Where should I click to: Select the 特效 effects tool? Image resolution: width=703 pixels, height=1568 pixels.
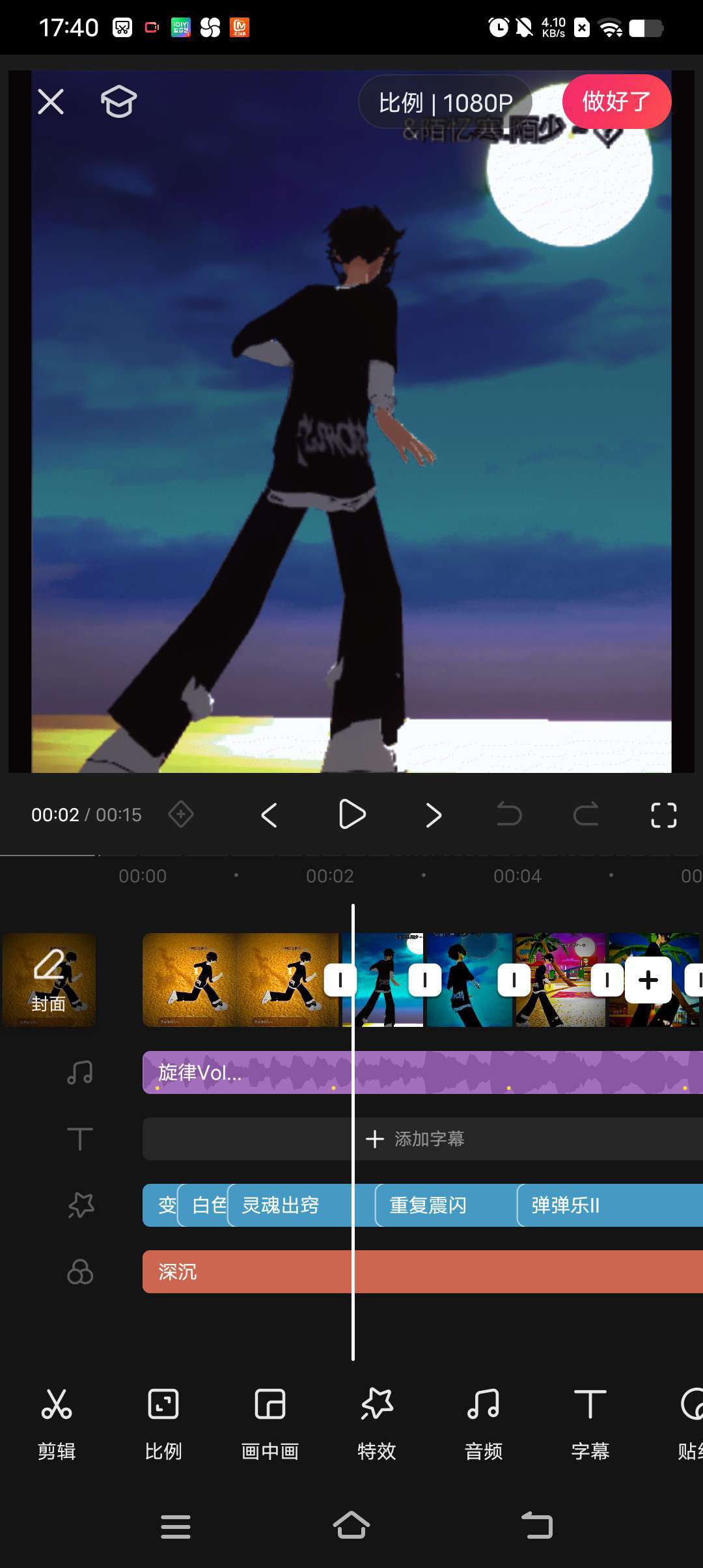pos(377,1424)
